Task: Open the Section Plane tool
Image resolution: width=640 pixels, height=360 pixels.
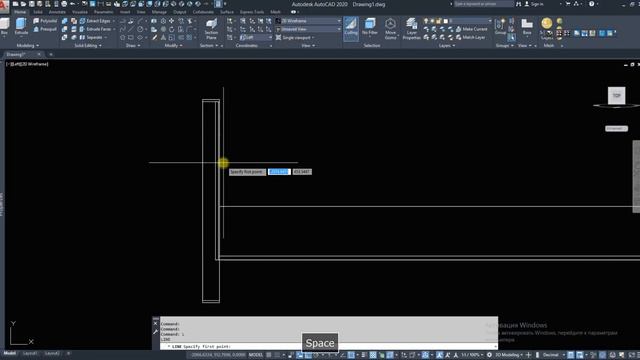Action: (211, 29)
